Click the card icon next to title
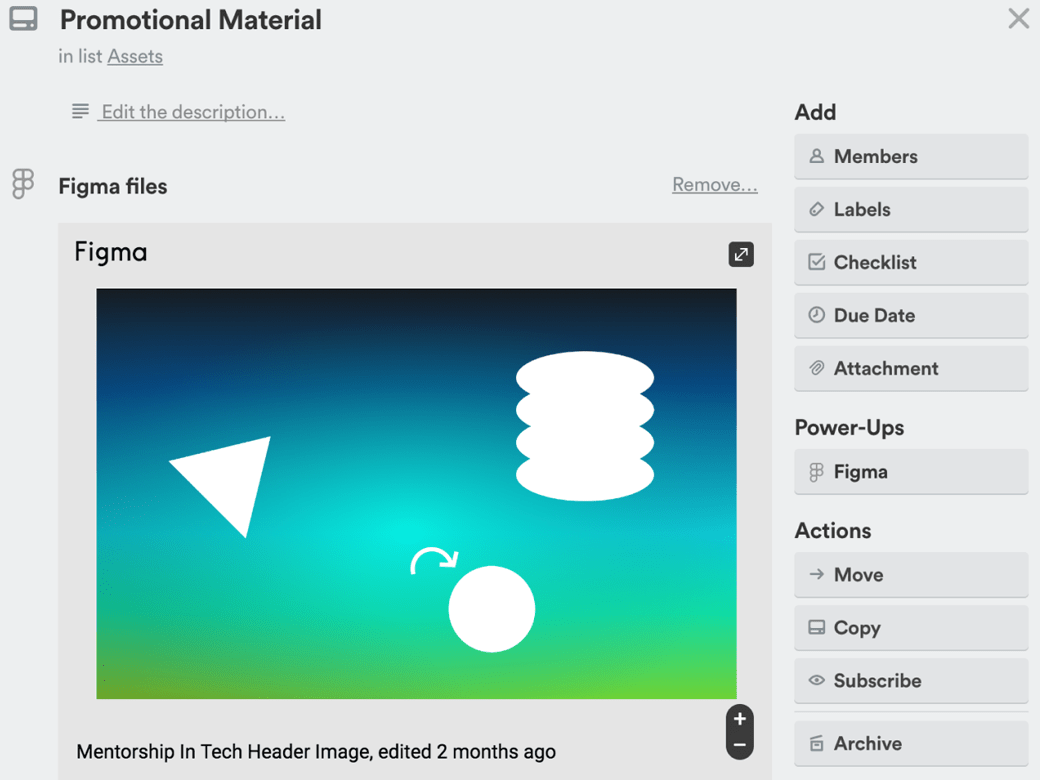Image resolution: width=1040 pixels, height=780 pixels. click(x=24, y=19)
